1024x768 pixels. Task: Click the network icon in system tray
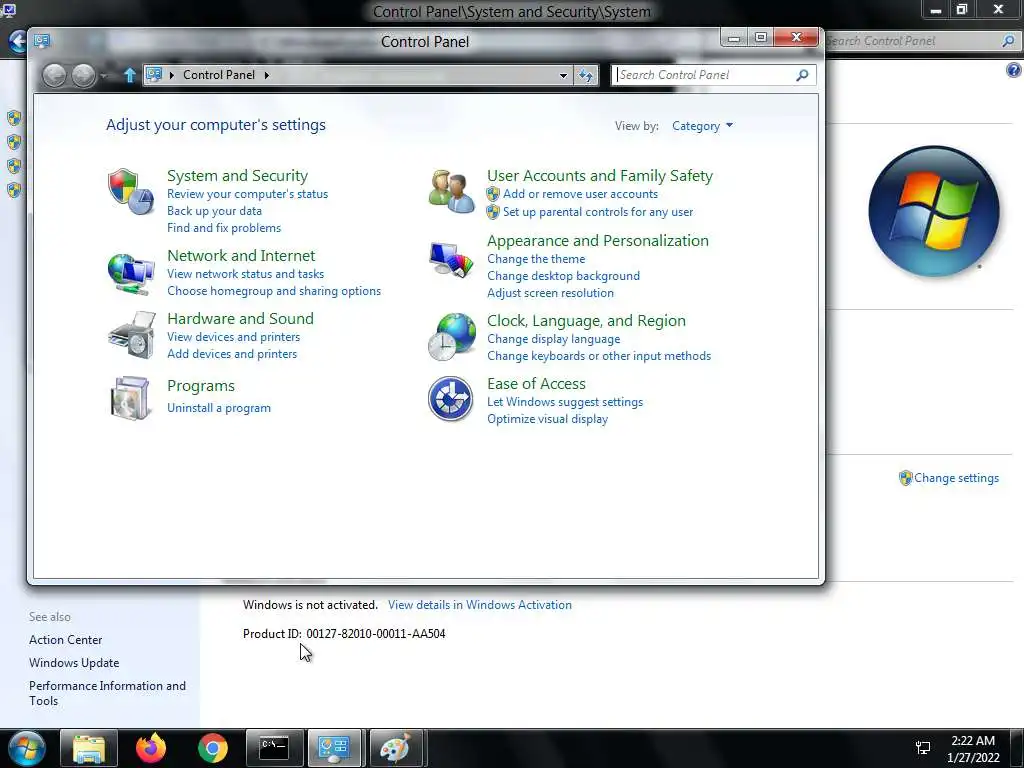923,748
